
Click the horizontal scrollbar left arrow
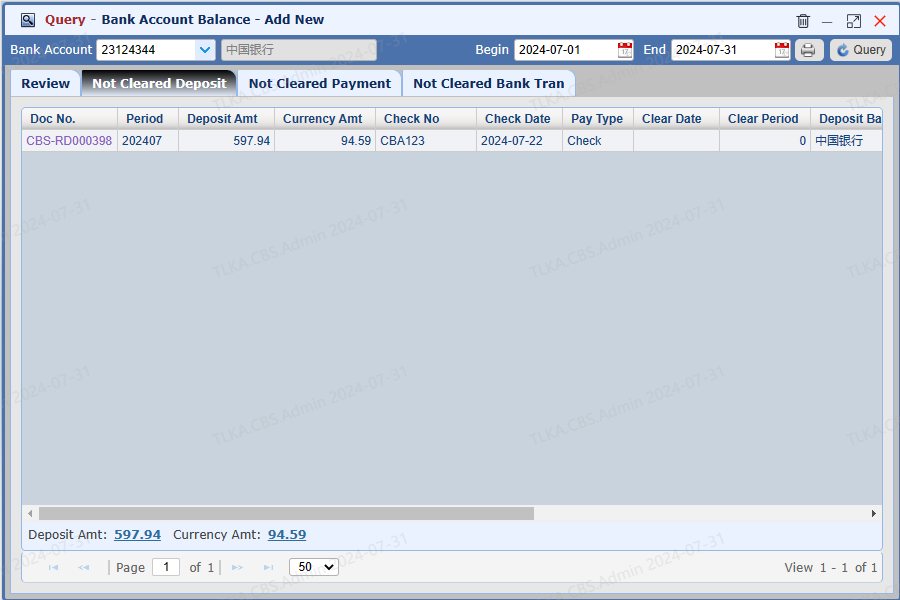30,513
